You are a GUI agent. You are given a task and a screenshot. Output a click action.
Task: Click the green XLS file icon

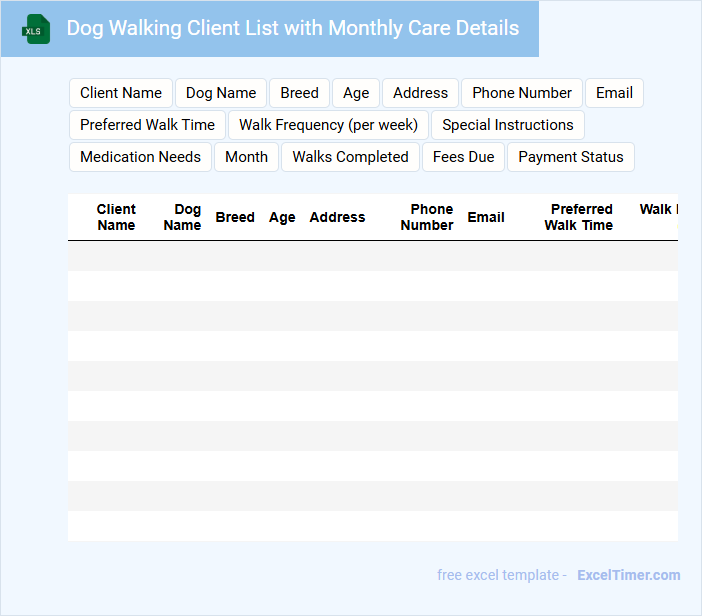click(36, 29)
